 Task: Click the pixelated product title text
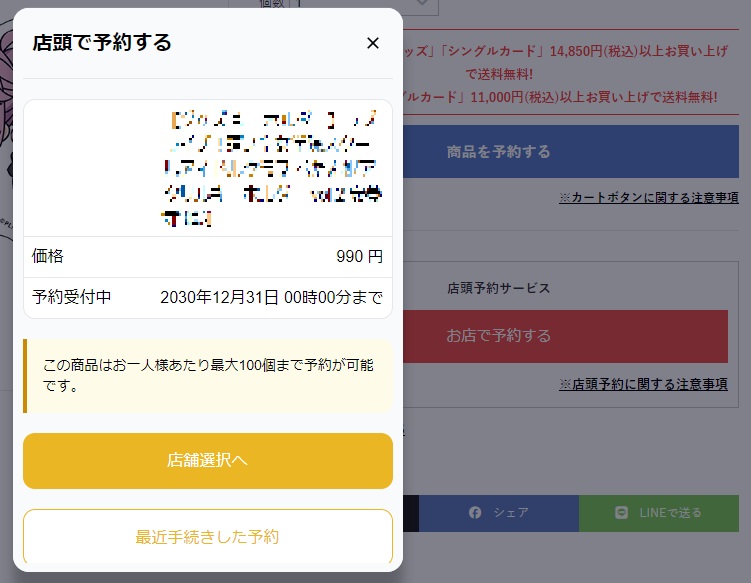(x=272, y=168)
